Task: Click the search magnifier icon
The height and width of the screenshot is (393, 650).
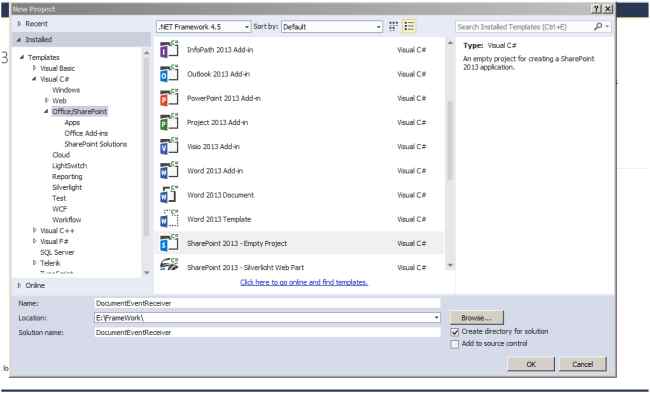Action: (598, 27)
